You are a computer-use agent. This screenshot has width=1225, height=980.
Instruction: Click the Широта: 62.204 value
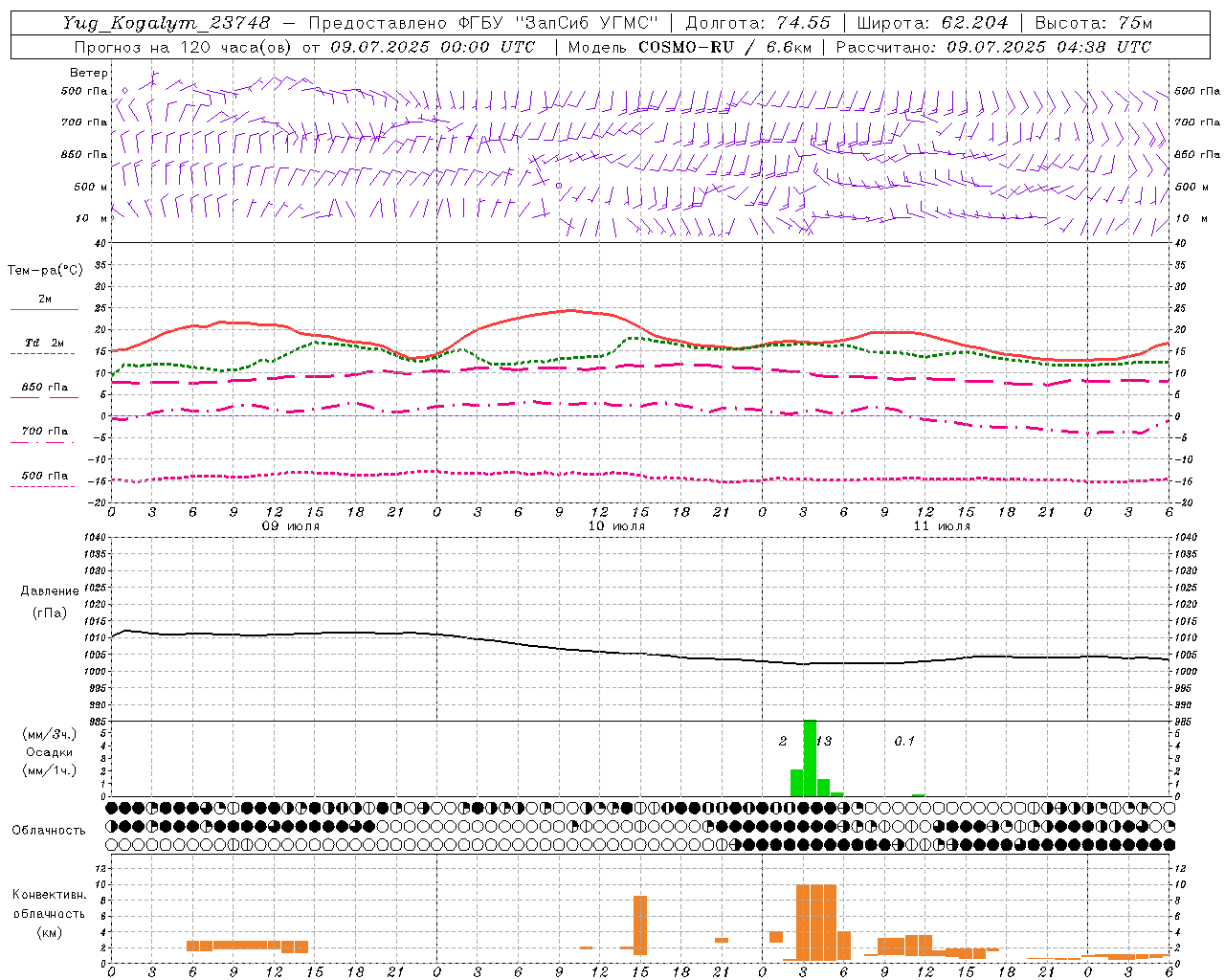coord(932,23)
